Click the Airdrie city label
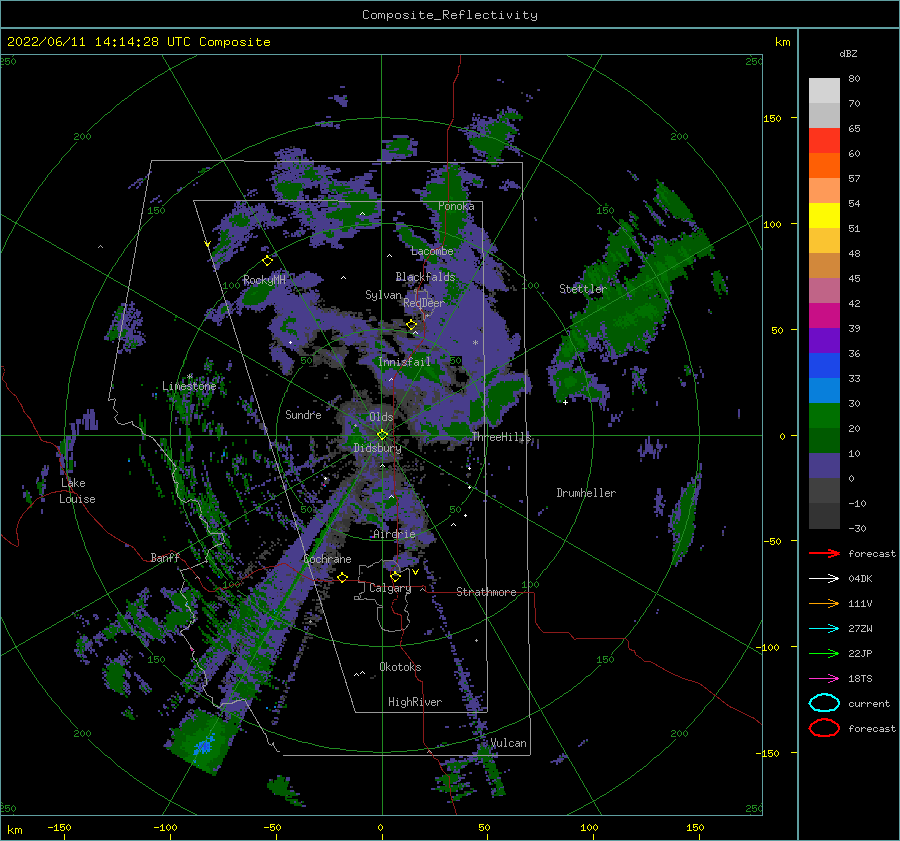This screenshot has height=841, width=900. tap(394, 534)
